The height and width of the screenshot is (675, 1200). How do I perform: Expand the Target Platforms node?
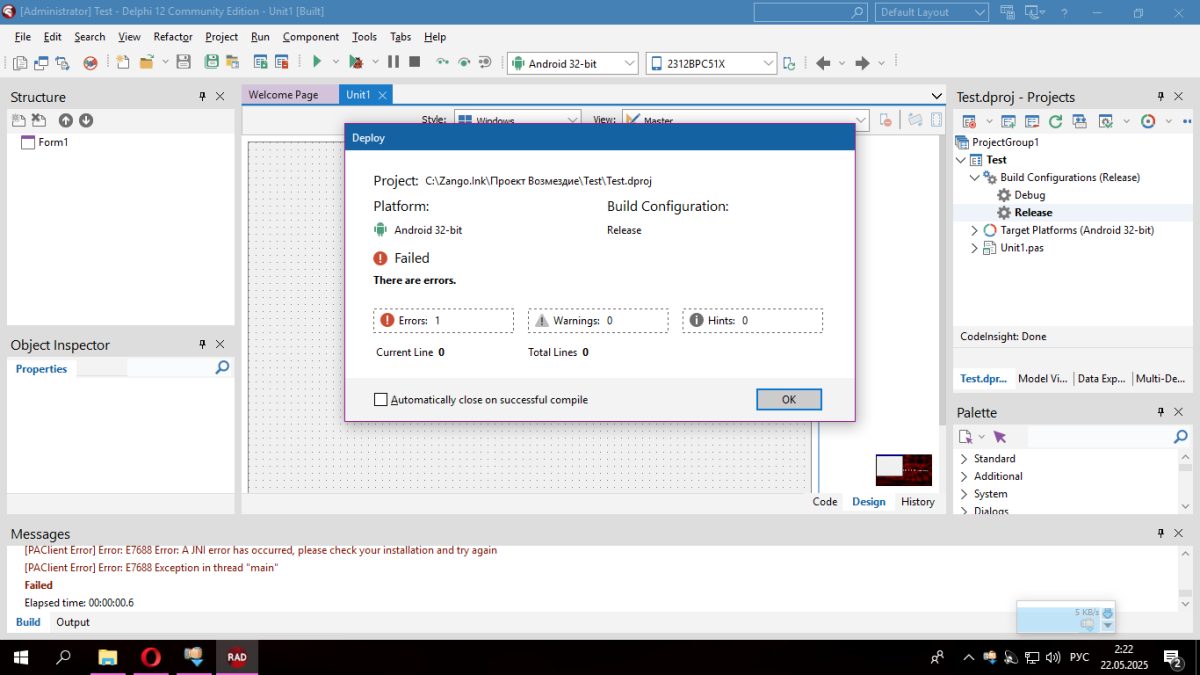(975, 230)
